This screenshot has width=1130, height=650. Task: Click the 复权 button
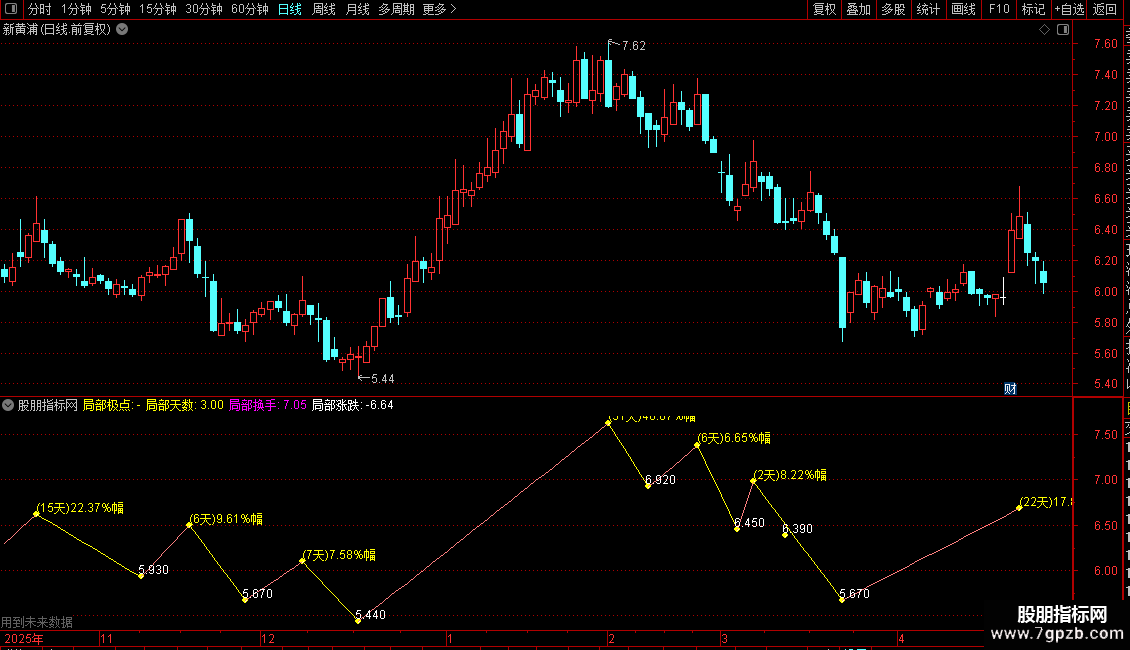[824, 9]
